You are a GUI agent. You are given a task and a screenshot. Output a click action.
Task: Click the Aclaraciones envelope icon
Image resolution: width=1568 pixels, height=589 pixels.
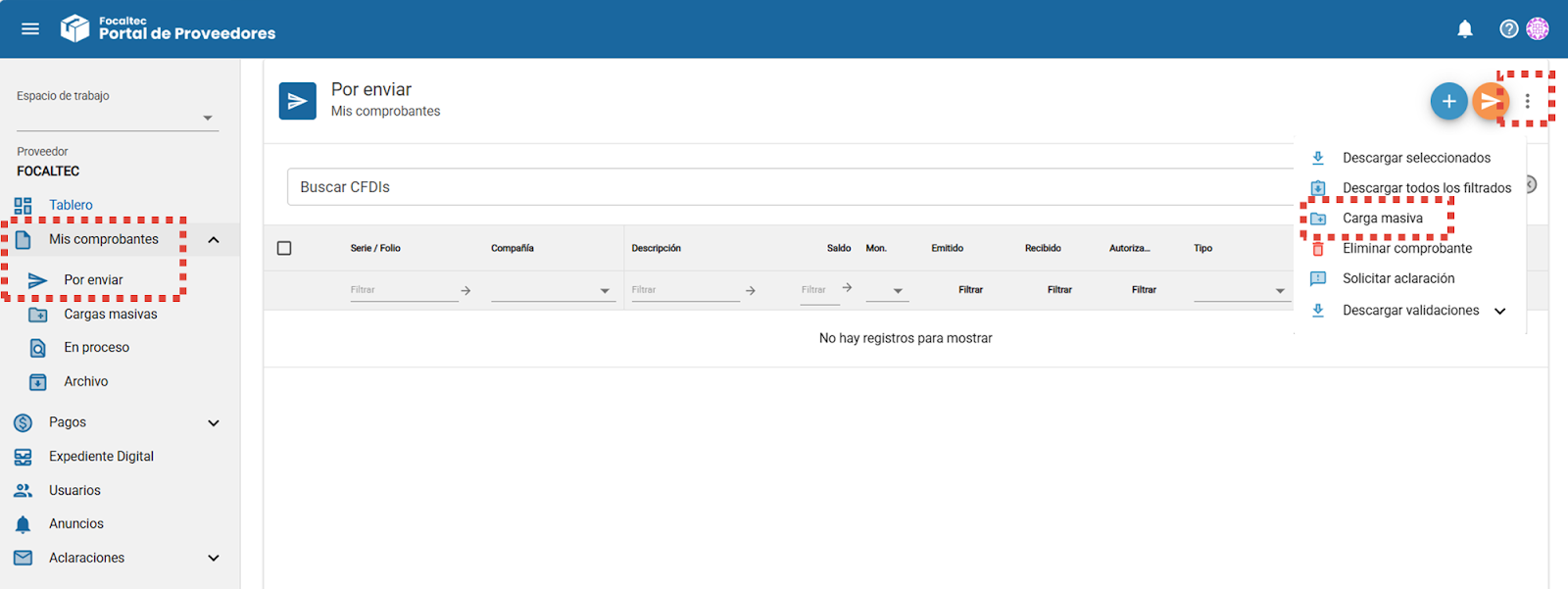[23, 558]
